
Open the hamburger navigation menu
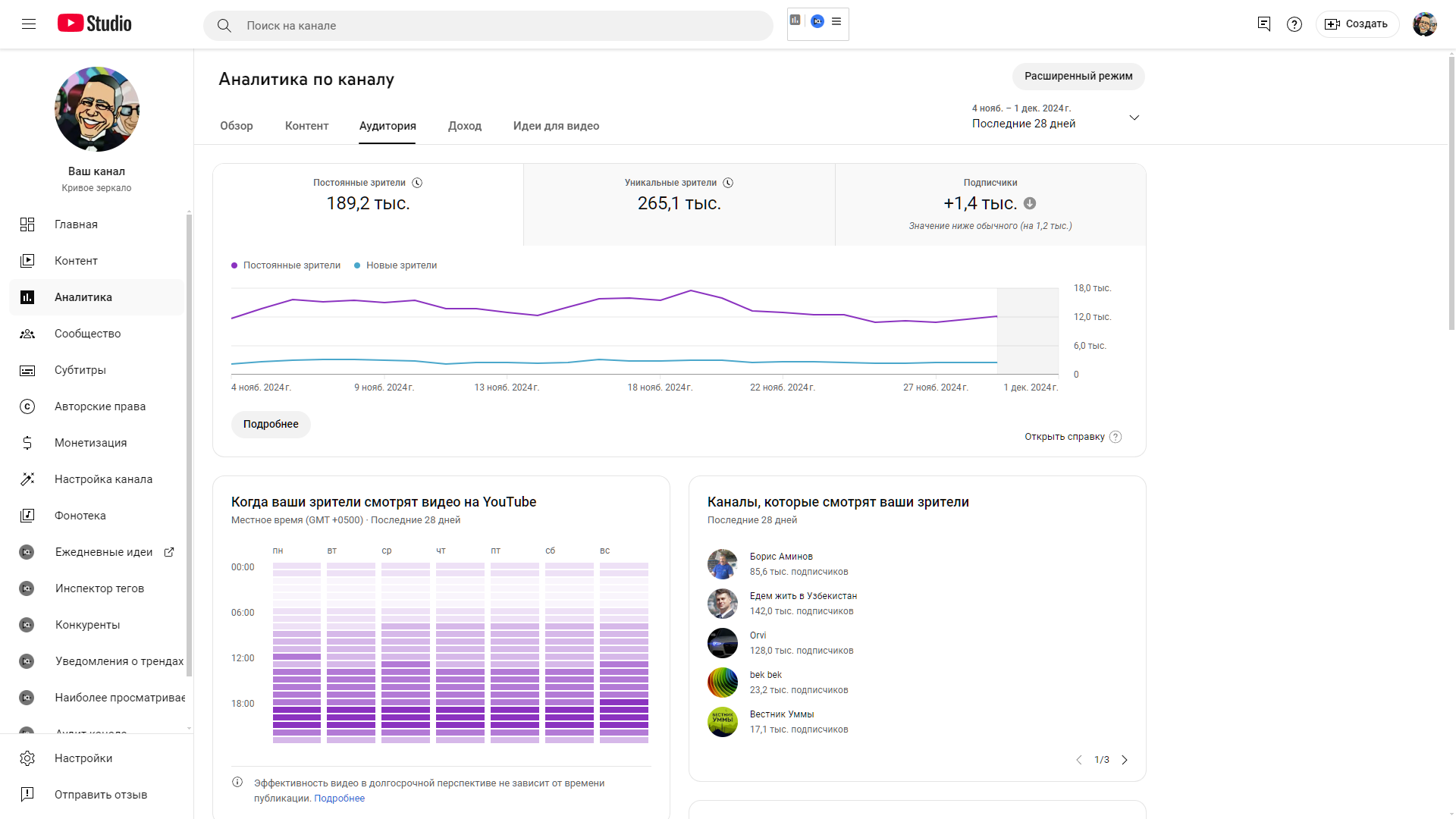tap(29, 24)
